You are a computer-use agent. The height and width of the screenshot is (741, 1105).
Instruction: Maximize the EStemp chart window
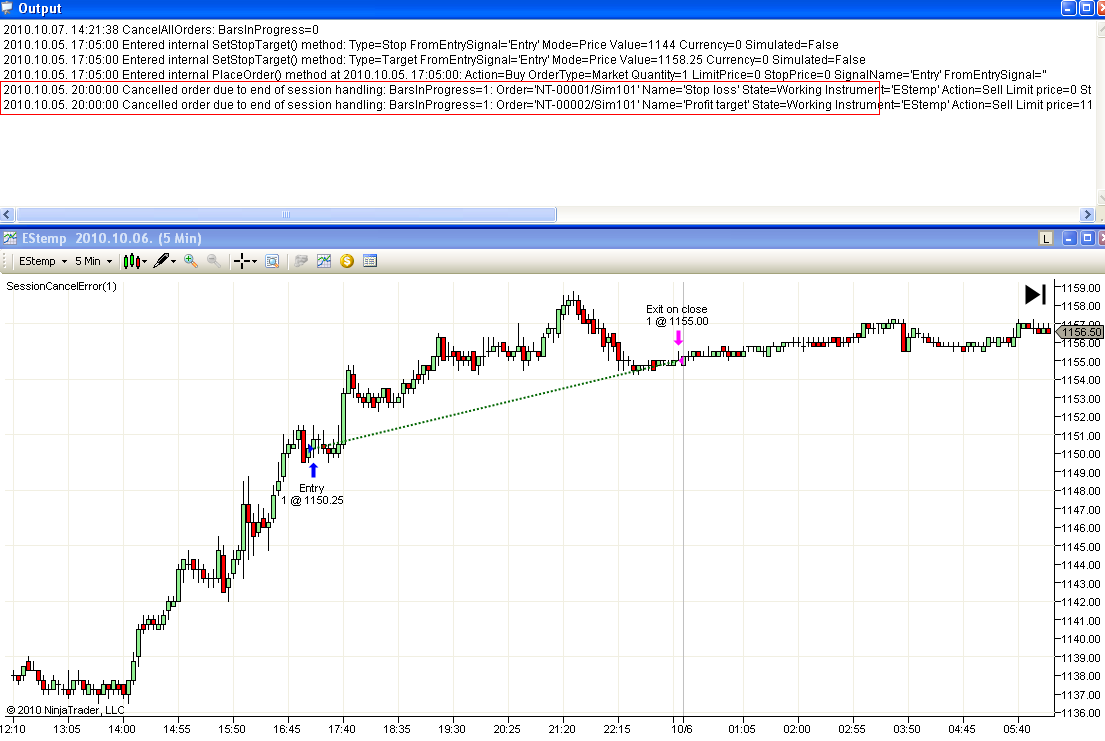[1087, 238]
